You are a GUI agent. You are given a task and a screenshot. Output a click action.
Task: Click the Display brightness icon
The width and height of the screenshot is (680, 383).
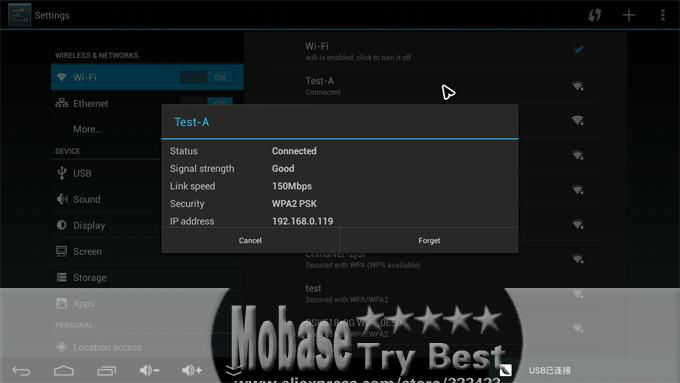click(62, 225)
